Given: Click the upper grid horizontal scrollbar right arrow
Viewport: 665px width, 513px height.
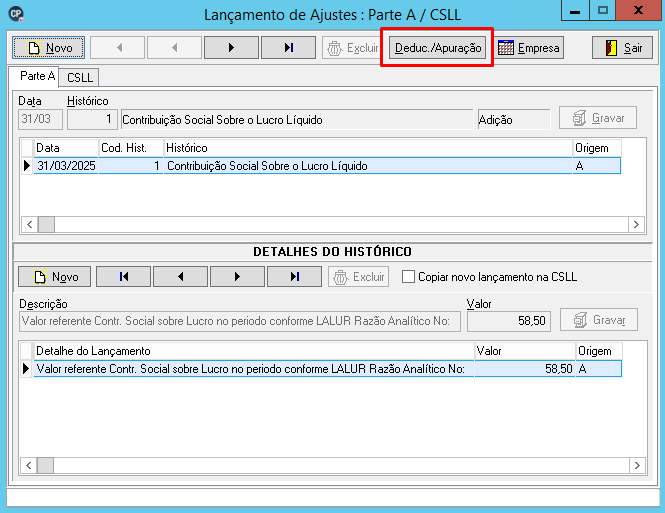Looking at the screenshot, I should [x=636, y=224].
